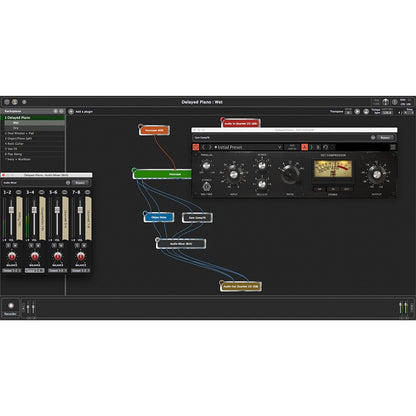Select the Delayed Piano rackspace

click(33, 118)
